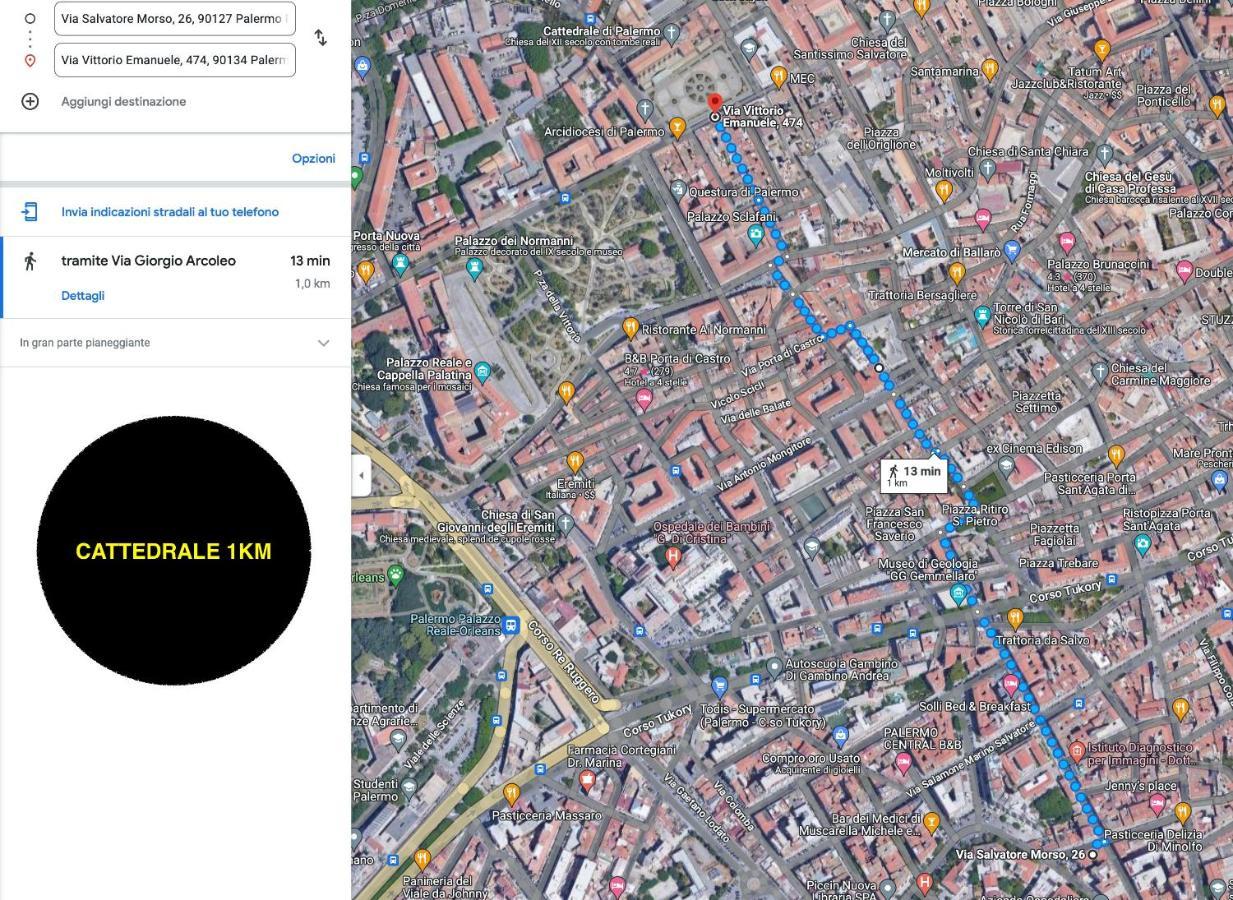Click 'Invia indicazioni stradali al tuo telefono'

pos(170,212)
